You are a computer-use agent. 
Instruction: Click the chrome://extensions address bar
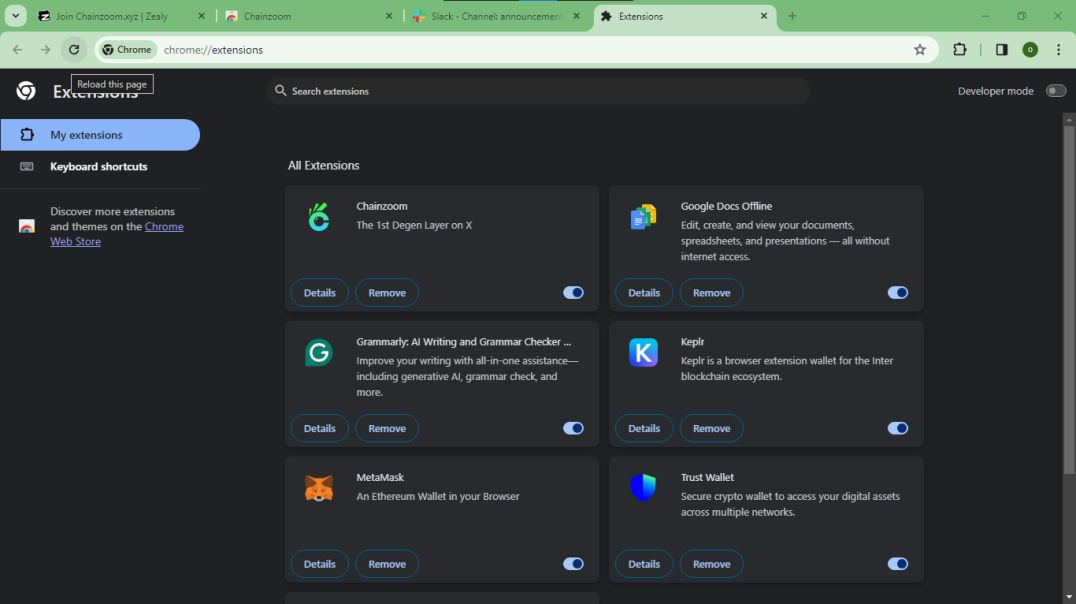(x=518, y=49)
